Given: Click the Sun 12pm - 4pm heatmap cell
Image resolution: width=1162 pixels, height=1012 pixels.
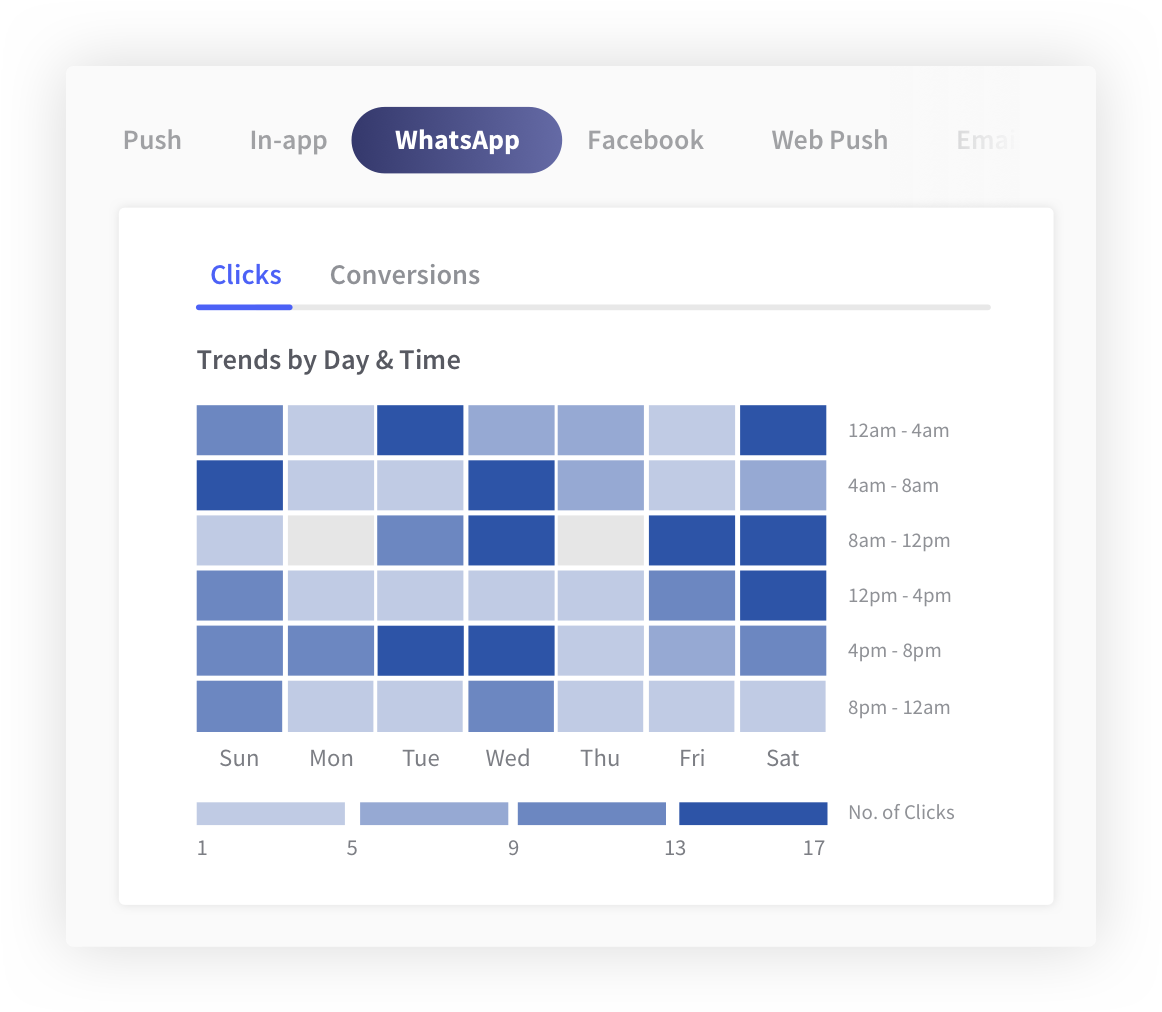Looking at the screenshot, I should [x=239, y=595].
